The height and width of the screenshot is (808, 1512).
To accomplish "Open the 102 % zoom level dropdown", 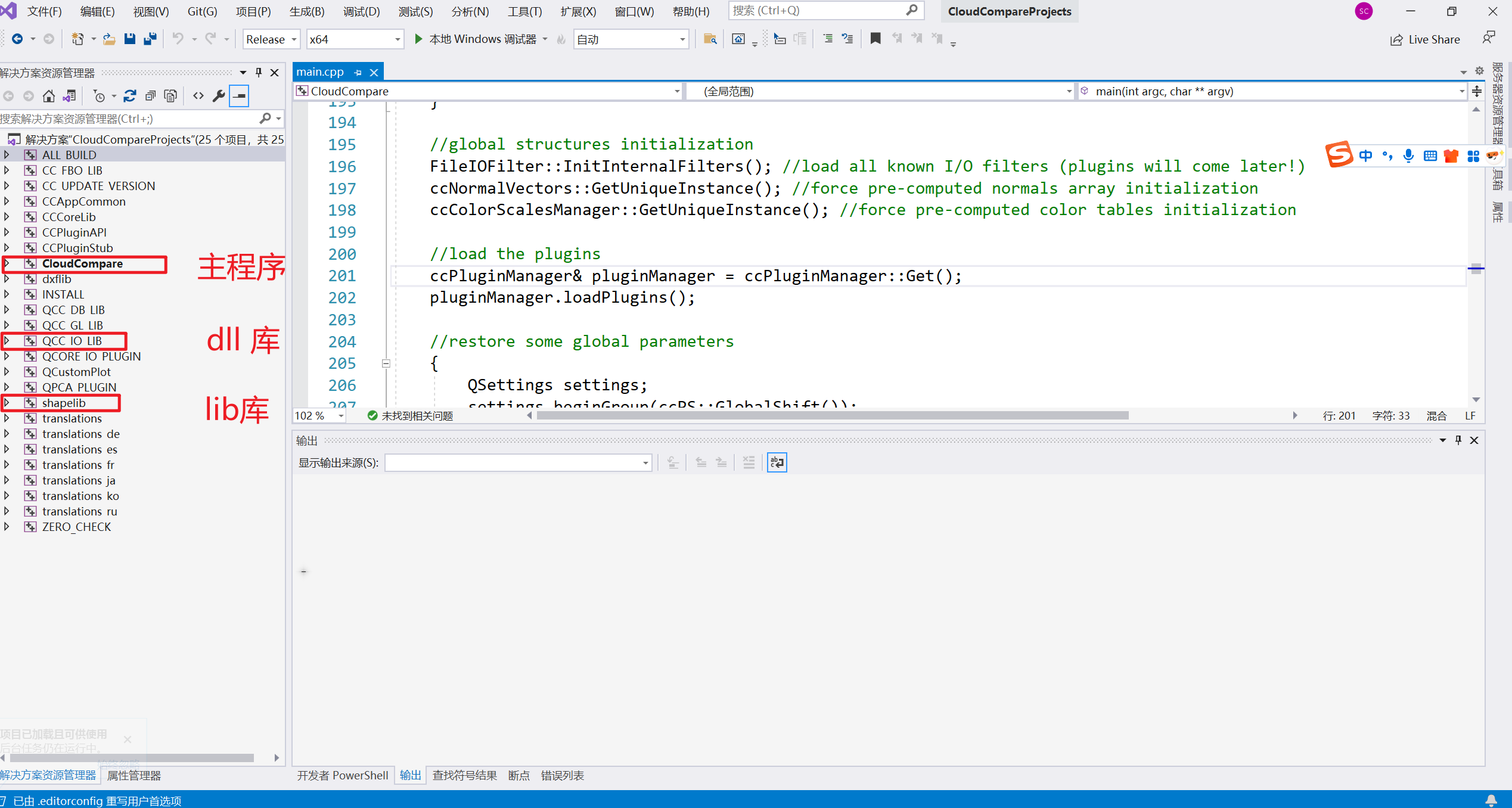I will 319,416.
